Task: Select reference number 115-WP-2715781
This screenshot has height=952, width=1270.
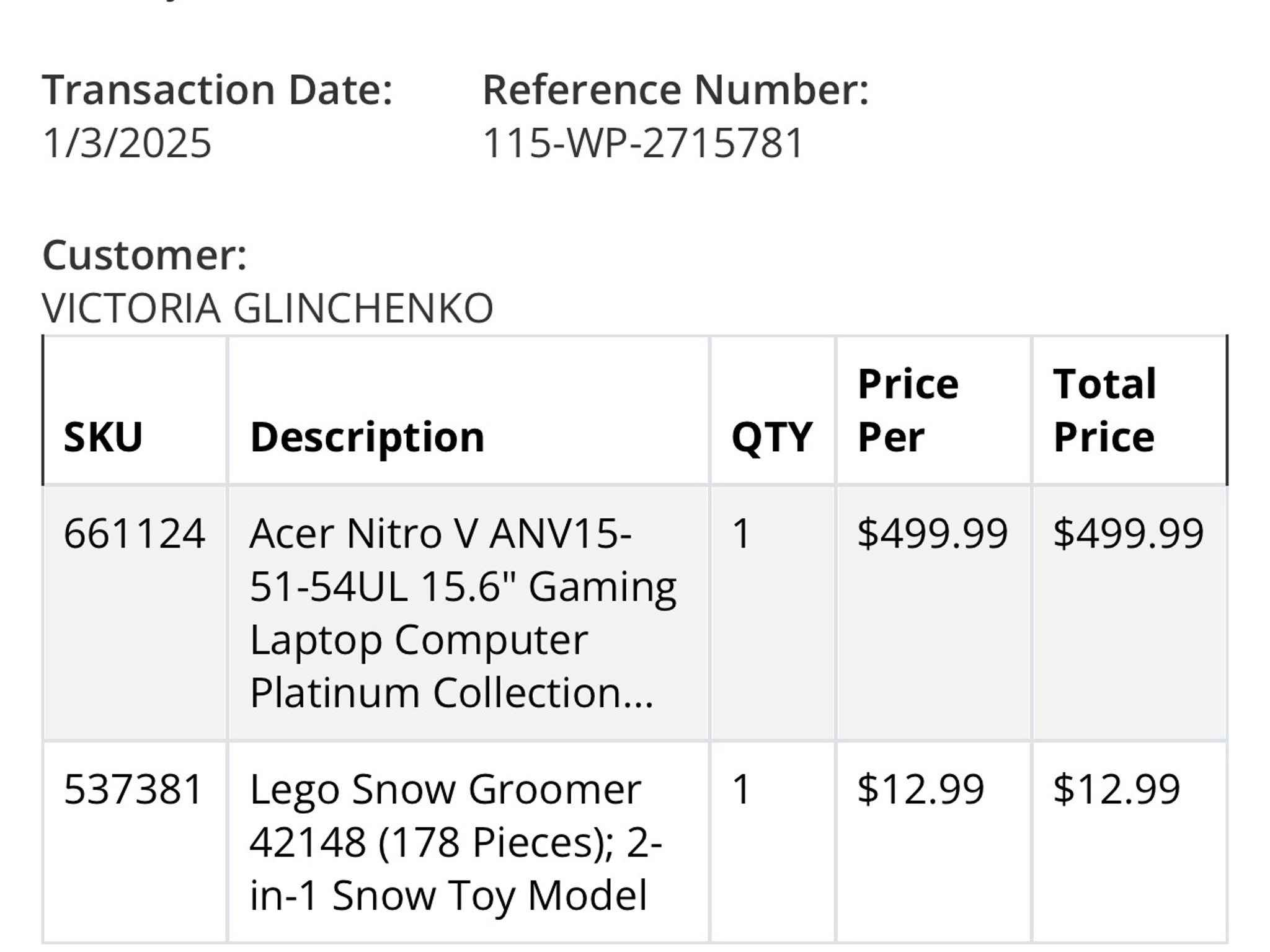Action: pos(643,143)
